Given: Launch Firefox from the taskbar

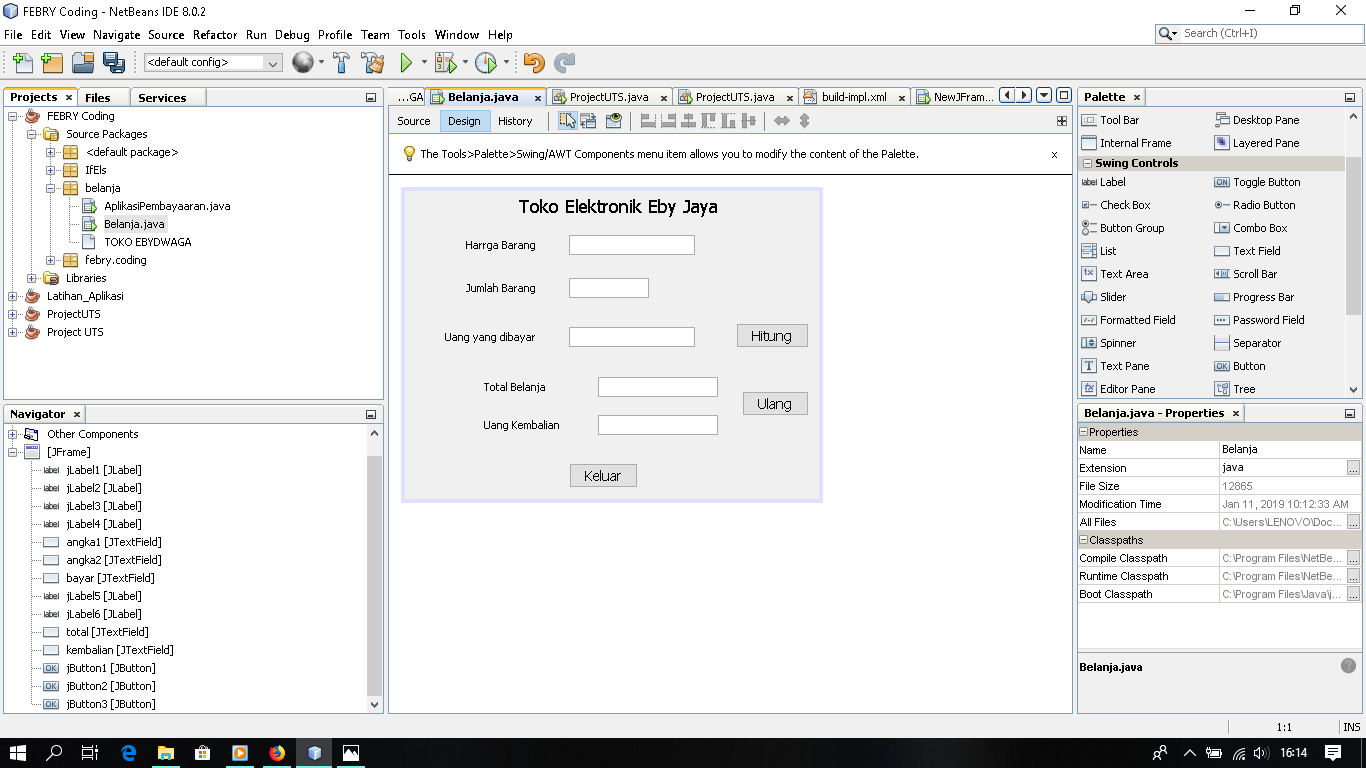Looking at the screenshot, I should 277,753.
